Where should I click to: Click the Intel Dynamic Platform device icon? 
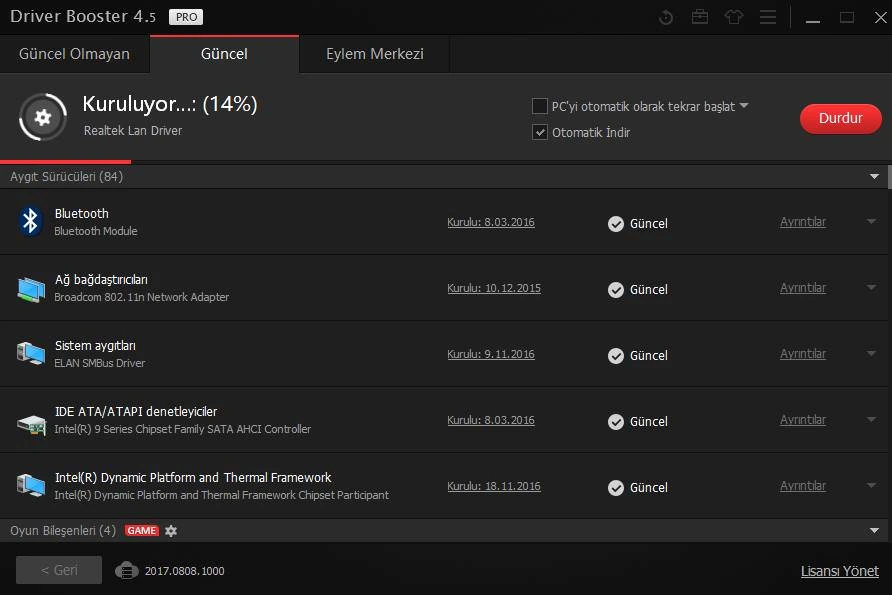(x=31, y=485)
